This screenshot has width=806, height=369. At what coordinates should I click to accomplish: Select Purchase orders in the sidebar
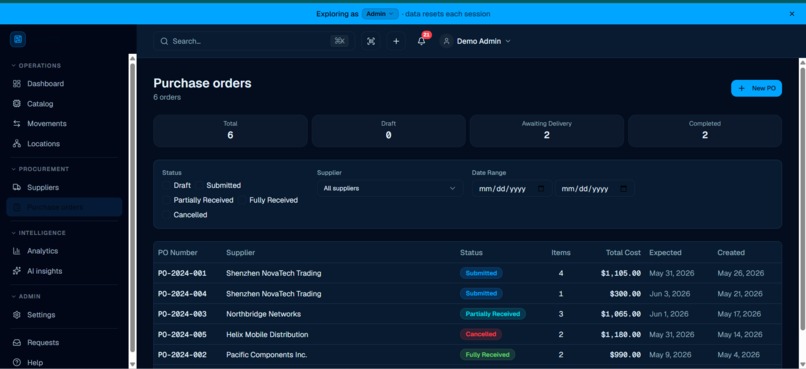pos(64,208)
